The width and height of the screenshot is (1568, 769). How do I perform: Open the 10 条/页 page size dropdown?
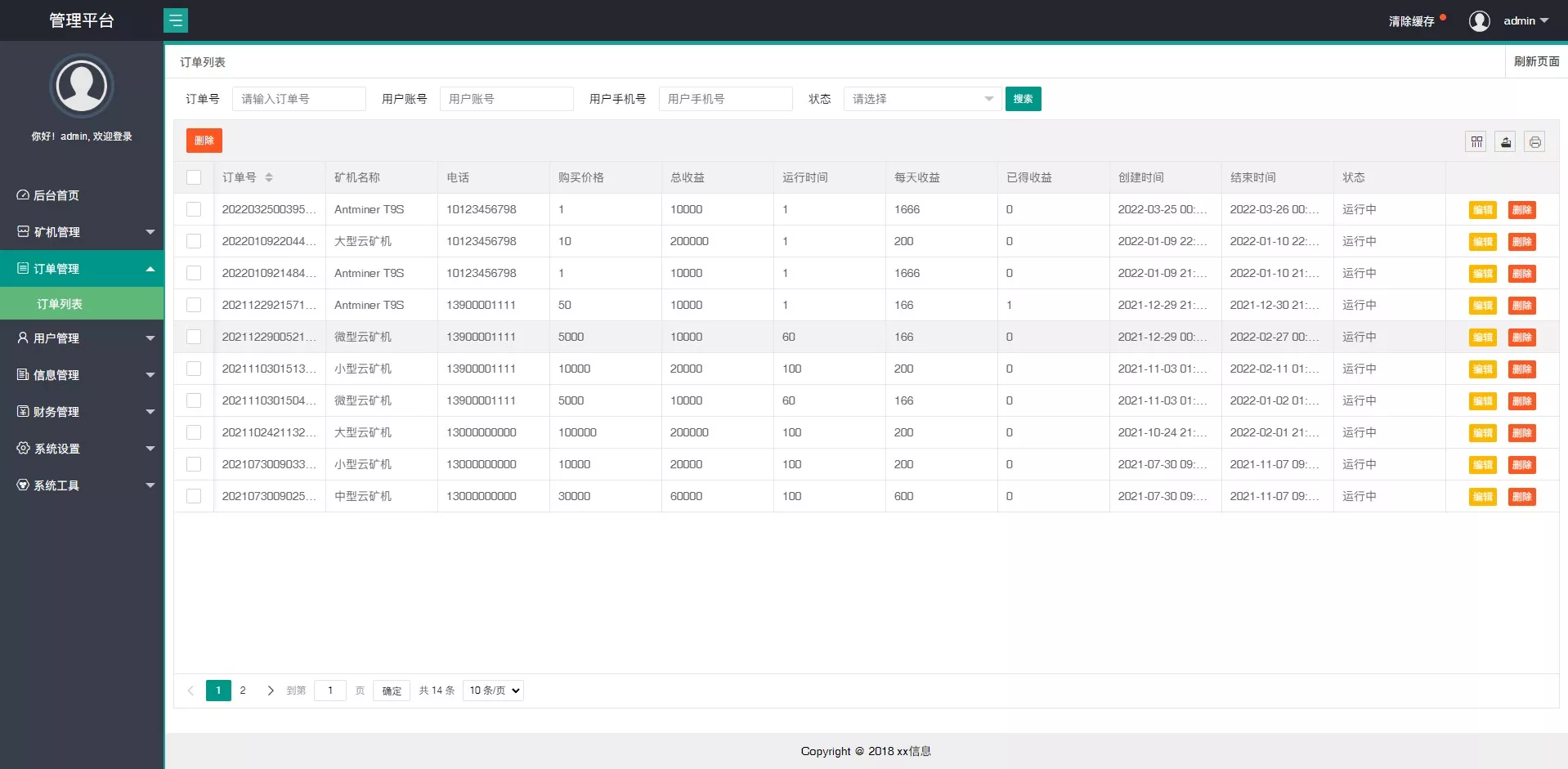click(x=493, y=691)
